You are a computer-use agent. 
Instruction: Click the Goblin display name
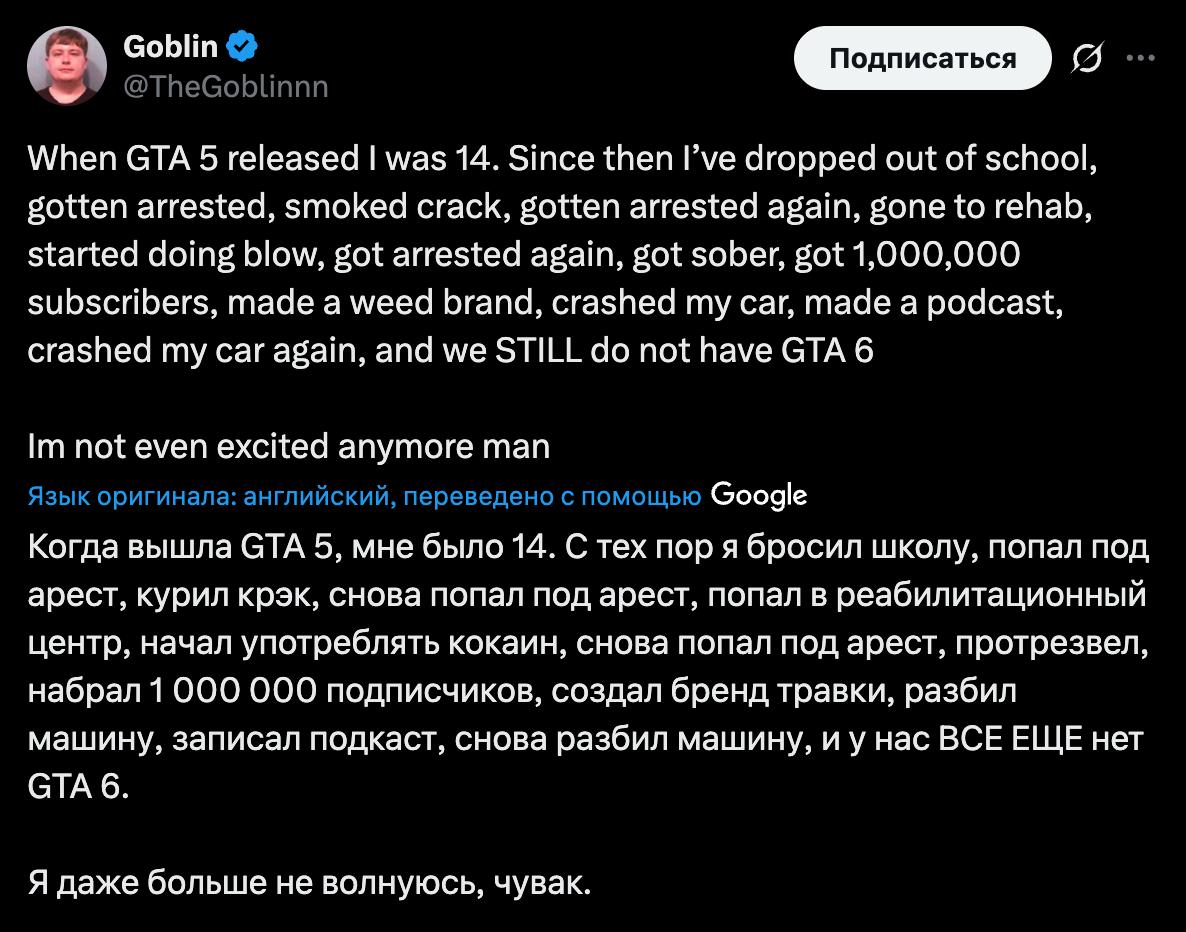pyautogui.click(x=170, y=46)
